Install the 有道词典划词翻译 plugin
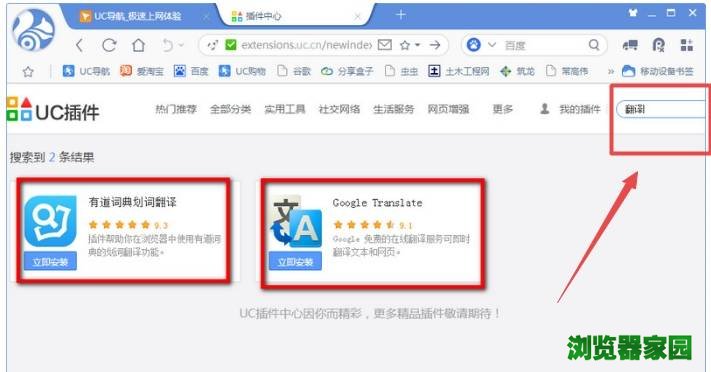This screenshot has height=372, width=711. pos(50,261)
